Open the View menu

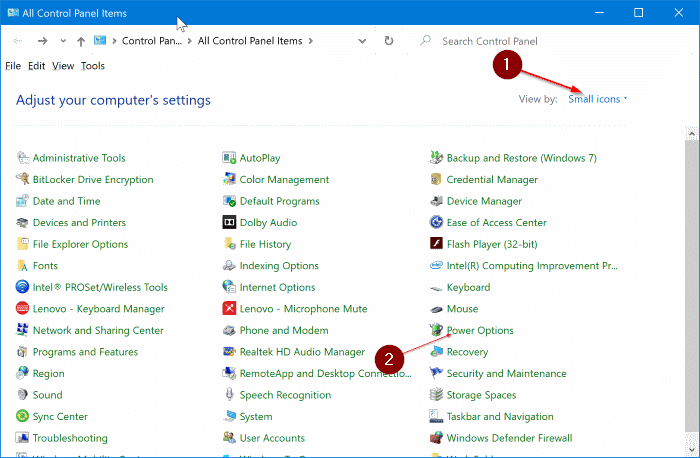click(63, 66)
